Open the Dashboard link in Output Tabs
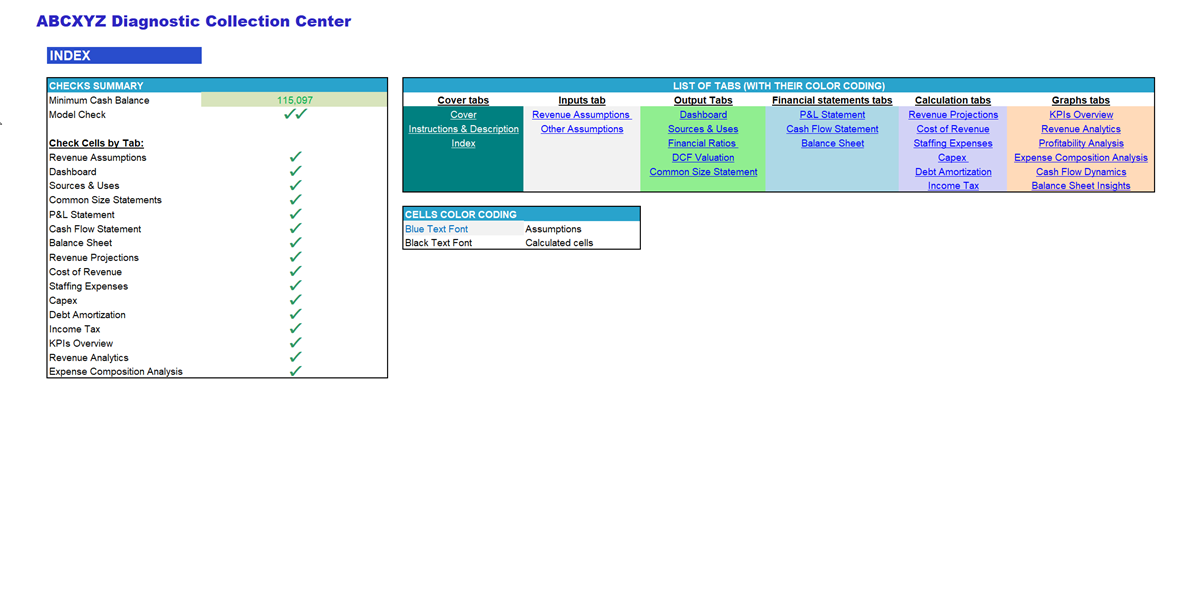This screenshot has height=600, width=1200. pos(703,115)
